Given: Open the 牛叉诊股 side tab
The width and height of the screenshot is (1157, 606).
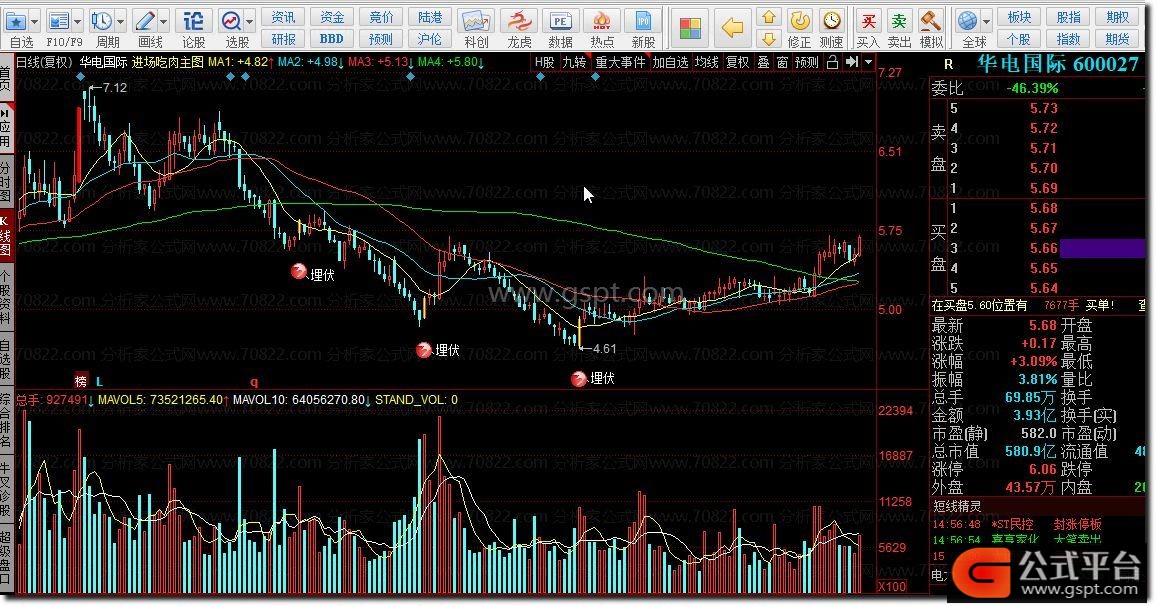Looking at the screenshot, I should [6, 488].
